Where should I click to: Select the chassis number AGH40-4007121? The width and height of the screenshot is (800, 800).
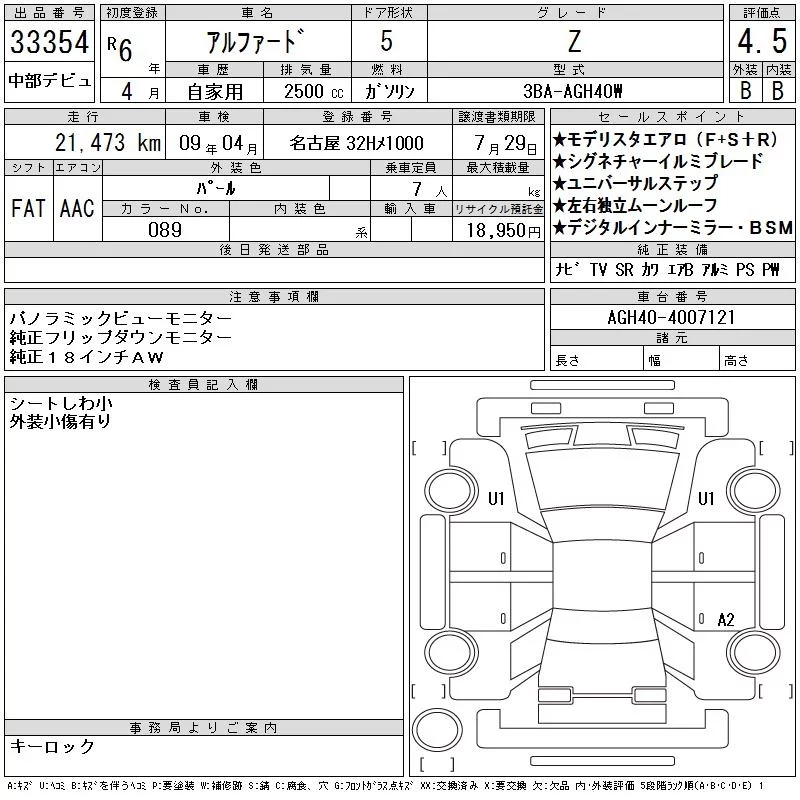pyautogui.click(x=671, y=317)
